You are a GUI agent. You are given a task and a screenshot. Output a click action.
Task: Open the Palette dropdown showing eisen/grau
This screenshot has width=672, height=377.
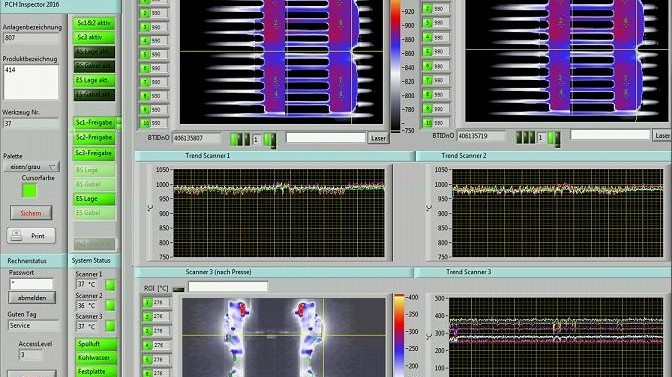click(31, 166)
